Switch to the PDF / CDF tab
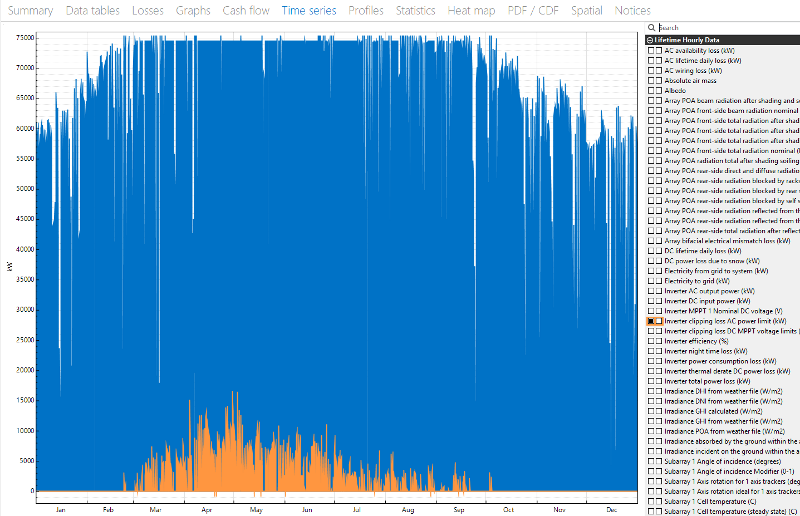The width and height of the screenshot is (800, 516). (x=533, y=11)
